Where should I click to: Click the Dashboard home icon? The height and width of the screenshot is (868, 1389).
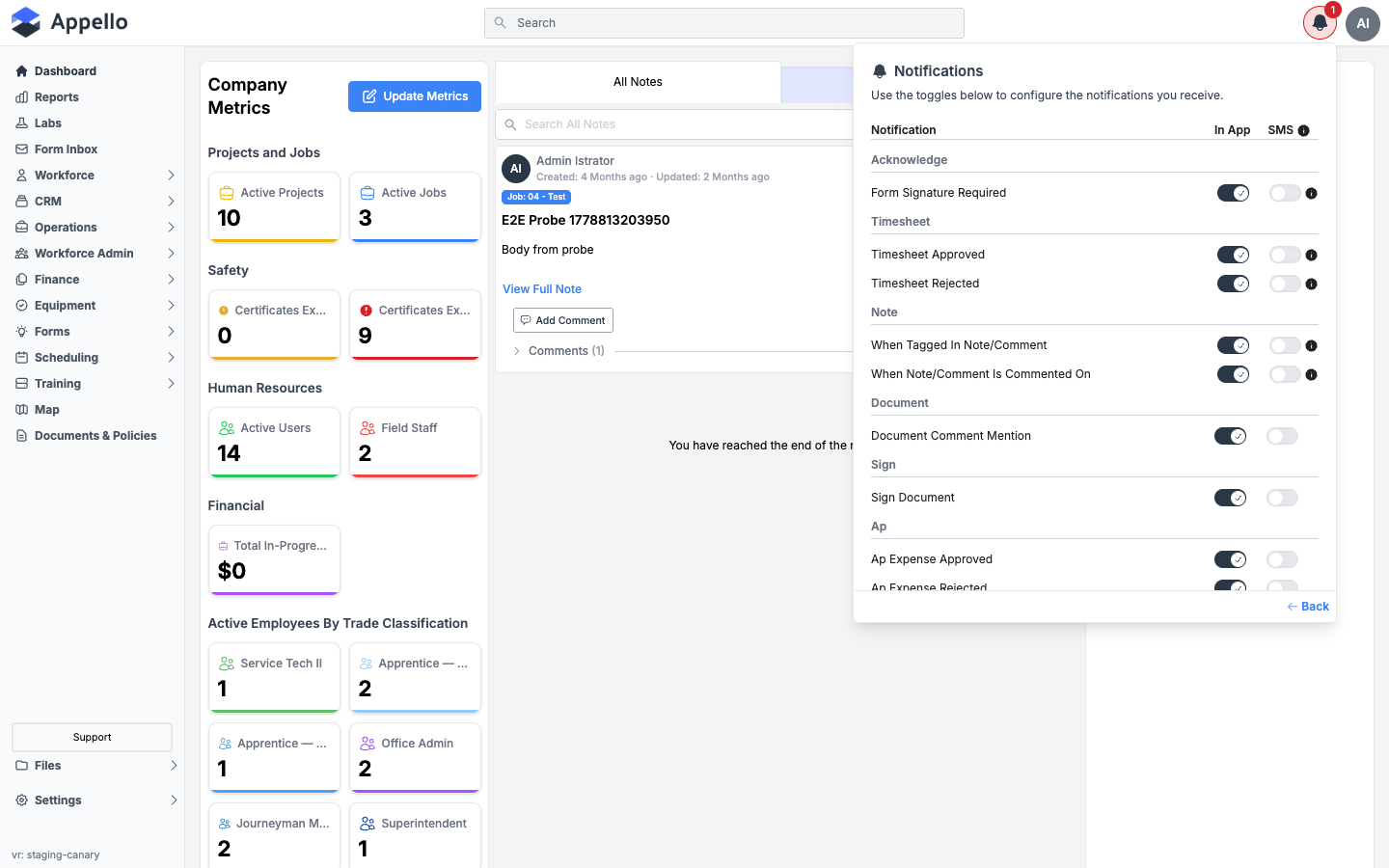pos(21,71)
